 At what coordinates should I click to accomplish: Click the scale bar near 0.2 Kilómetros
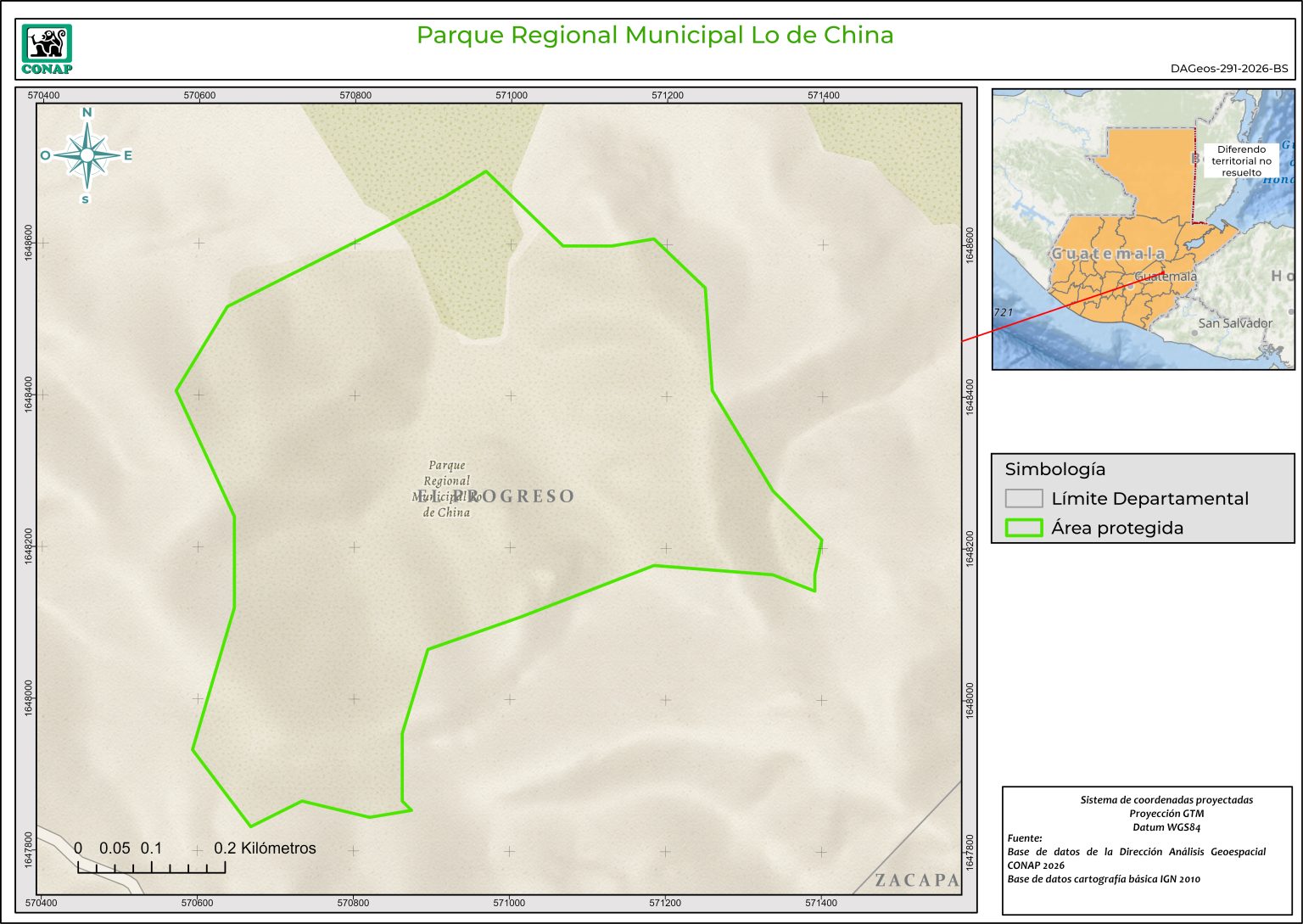pos(151,866)
